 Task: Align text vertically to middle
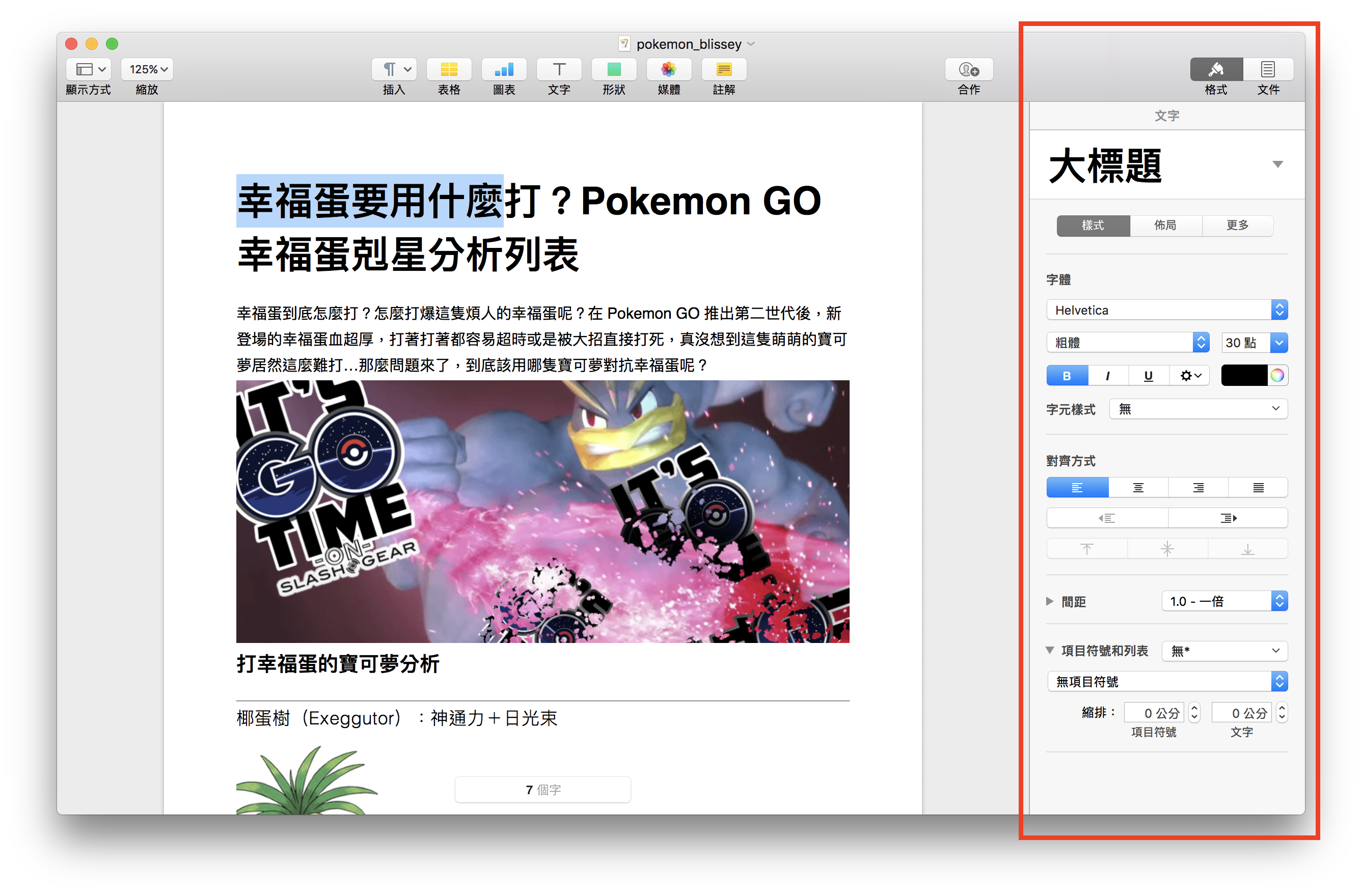(x=1167, y=549)
